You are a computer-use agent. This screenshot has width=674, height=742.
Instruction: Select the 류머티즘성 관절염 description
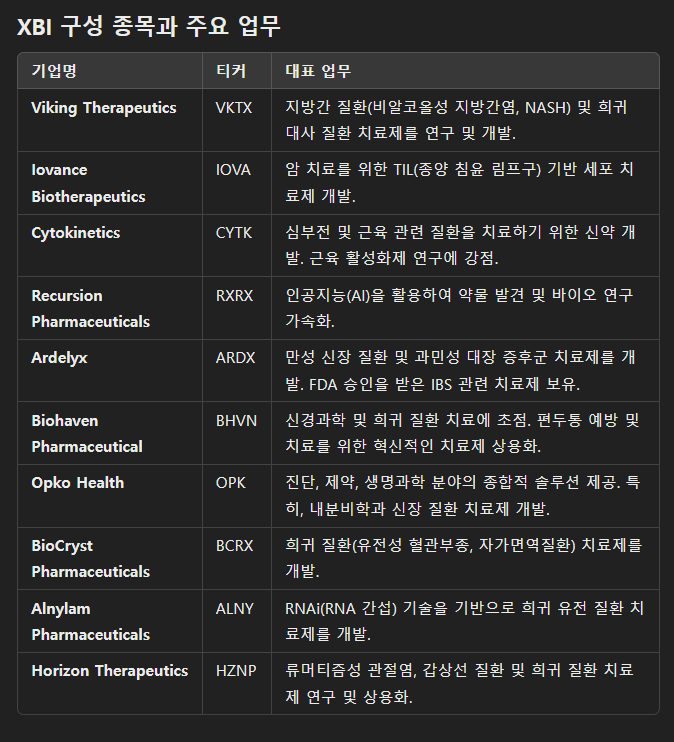click(459, 683)
